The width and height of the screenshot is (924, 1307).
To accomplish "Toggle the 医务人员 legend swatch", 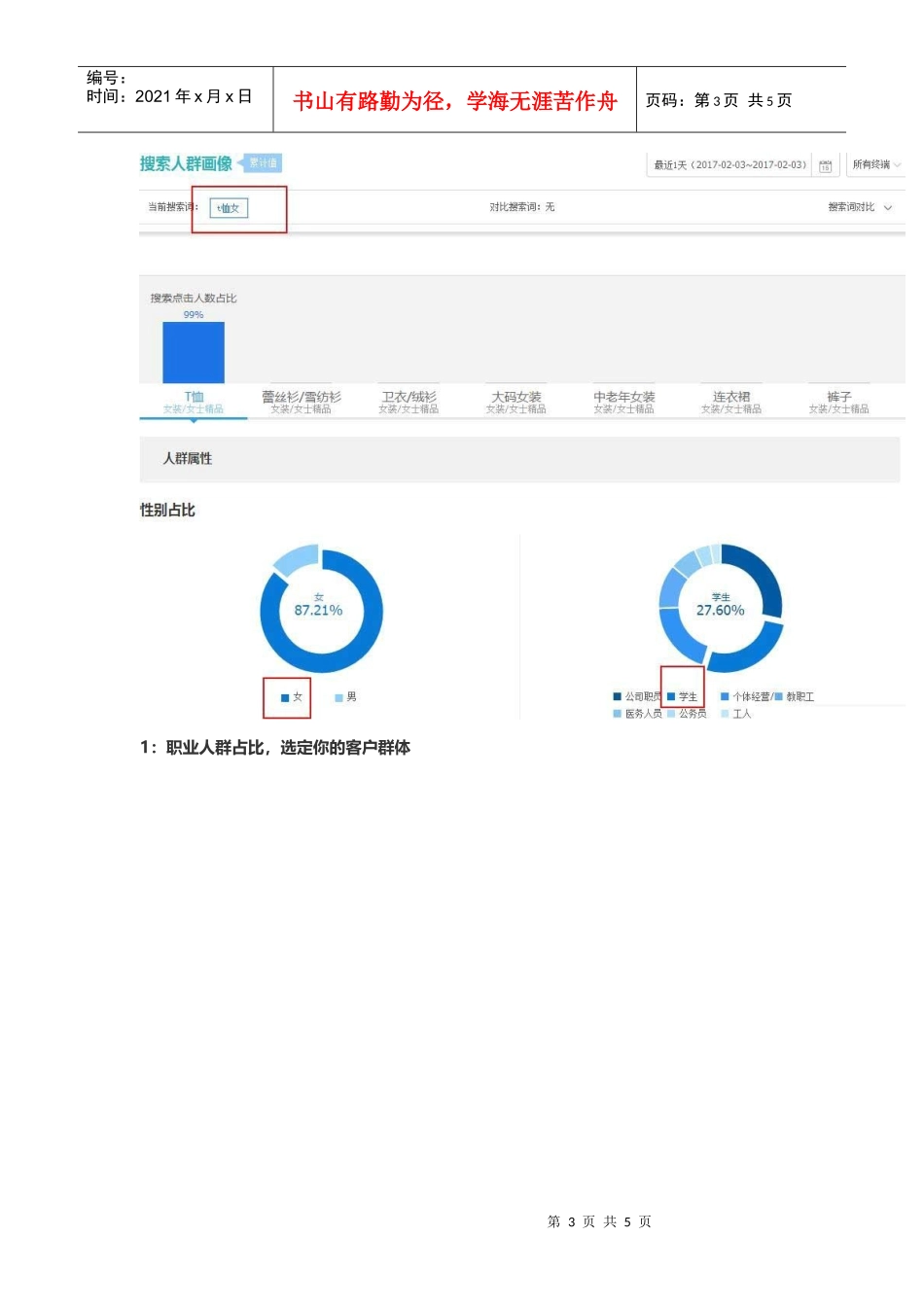I will point(618,715).
